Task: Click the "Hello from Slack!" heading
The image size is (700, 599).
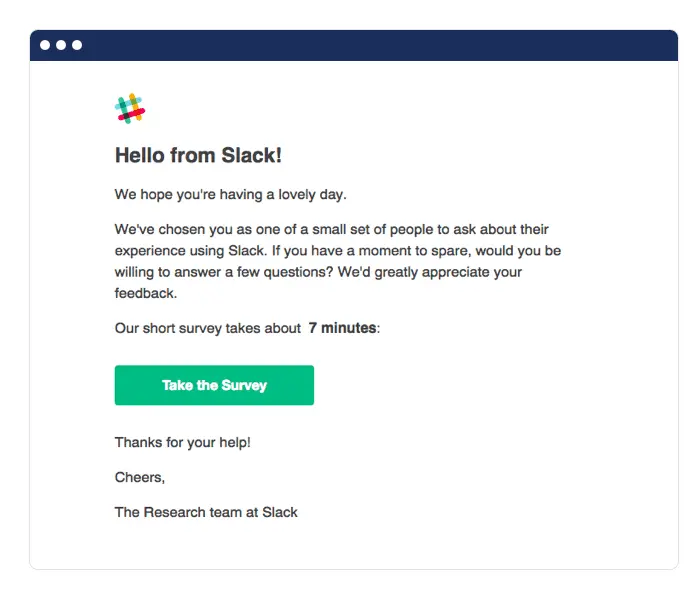Action: 198,155
